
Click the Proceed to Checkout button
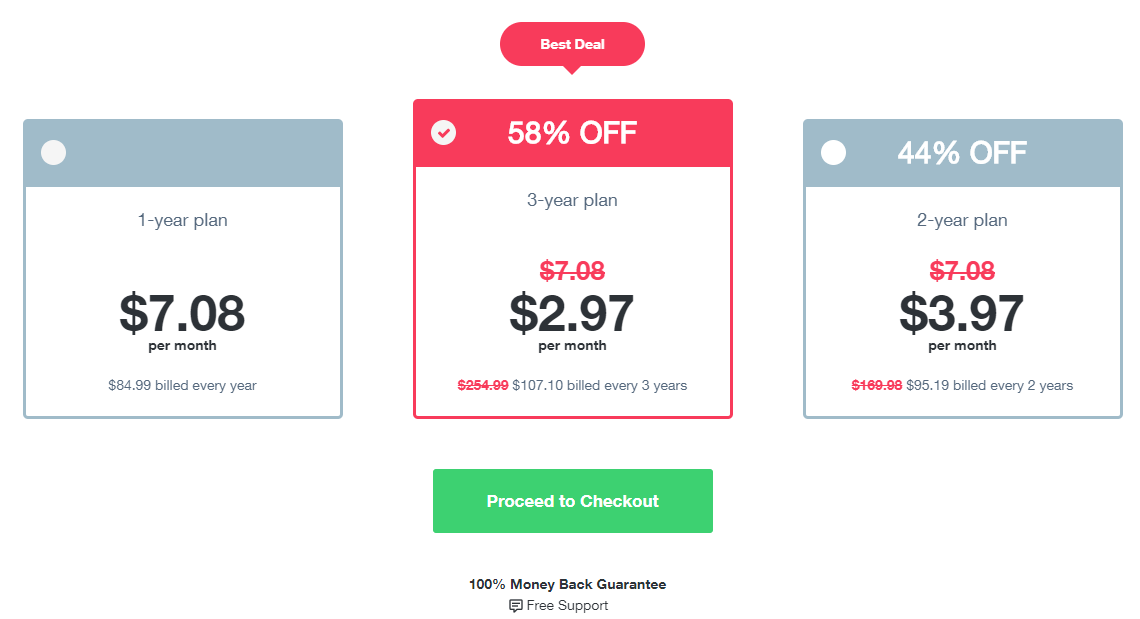pyautogui.click(x=573, y=501)
